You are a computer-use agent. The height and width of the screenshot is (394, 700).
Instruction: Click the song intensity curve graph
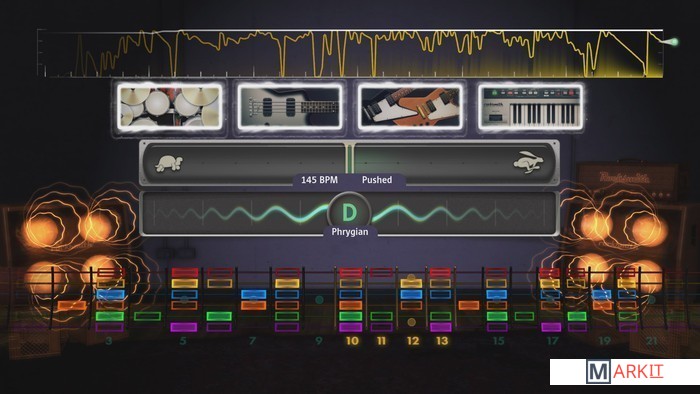pyautogui.click(x=350, y=54)
